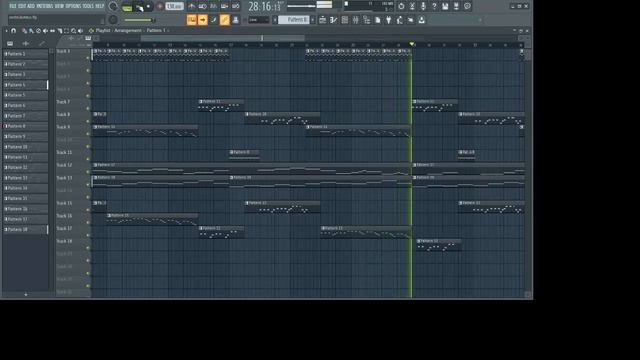The height and width of the screenshot is (360, 640).
Task: Toggle the playlist magnet snap icon
Action: click(x=13, y=31)
